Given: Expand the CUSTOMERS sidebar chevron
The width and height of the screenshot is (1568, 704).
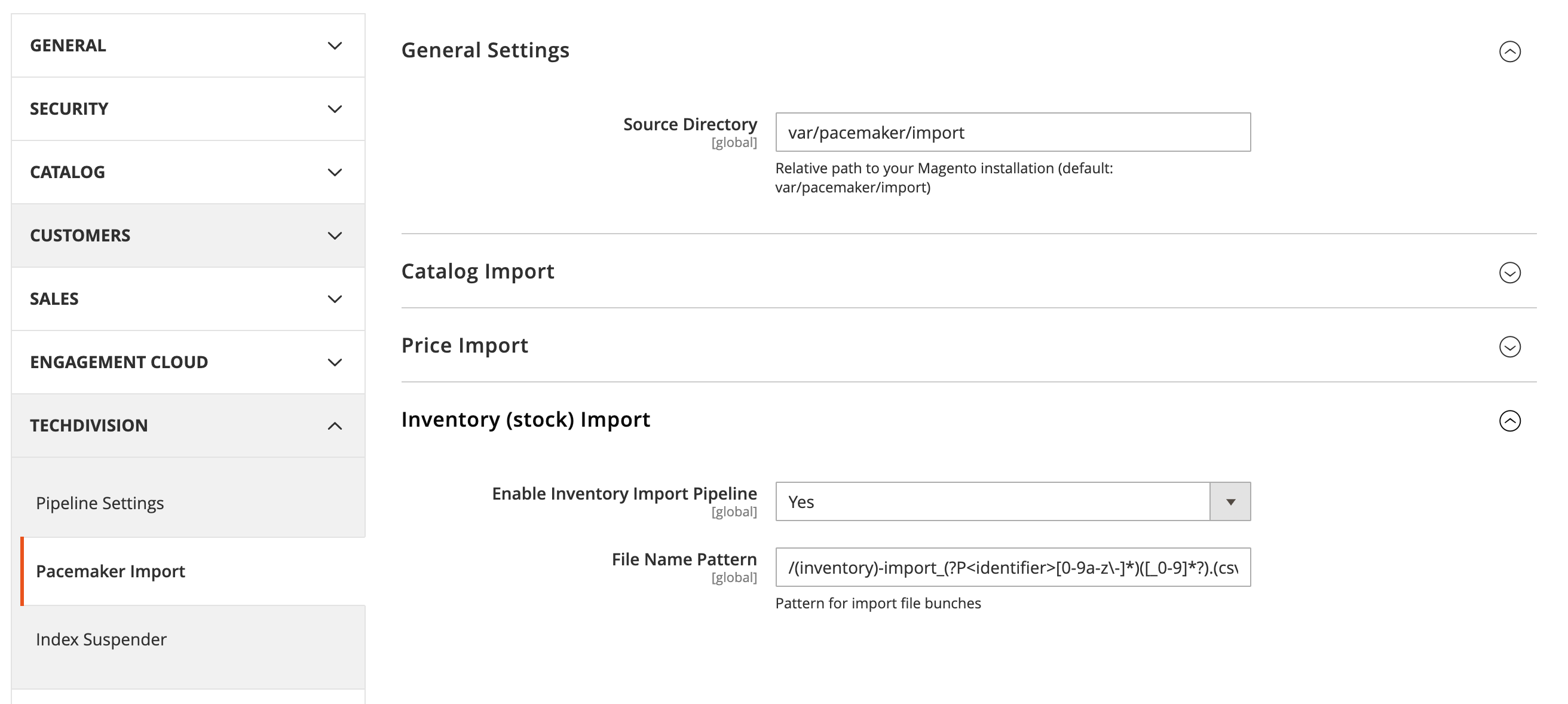Looking at the screenshot, I should click(335, 235).
